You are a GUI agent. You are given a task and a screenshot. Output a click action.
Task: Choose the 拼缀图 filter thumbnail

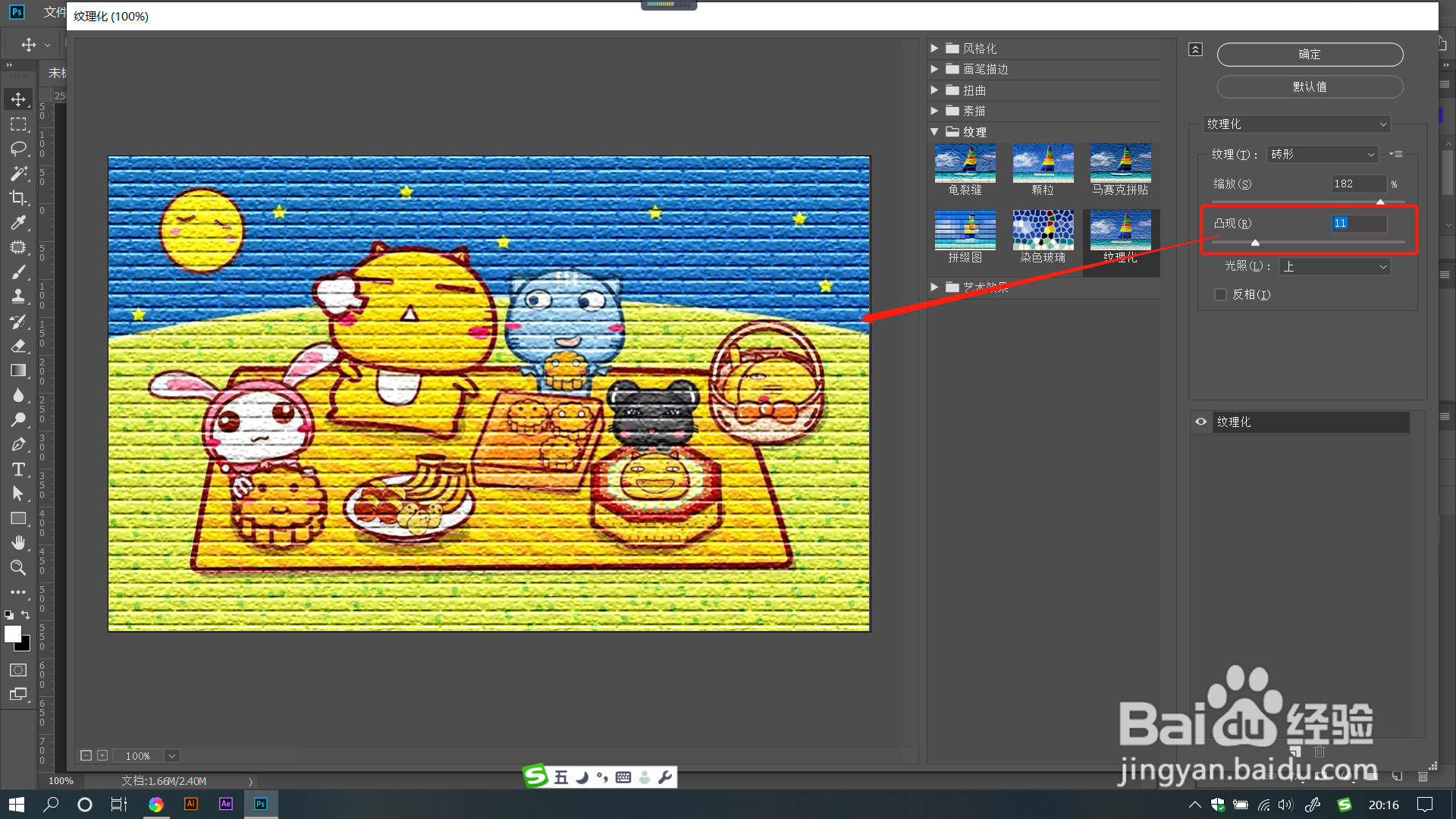click(965, 237)
